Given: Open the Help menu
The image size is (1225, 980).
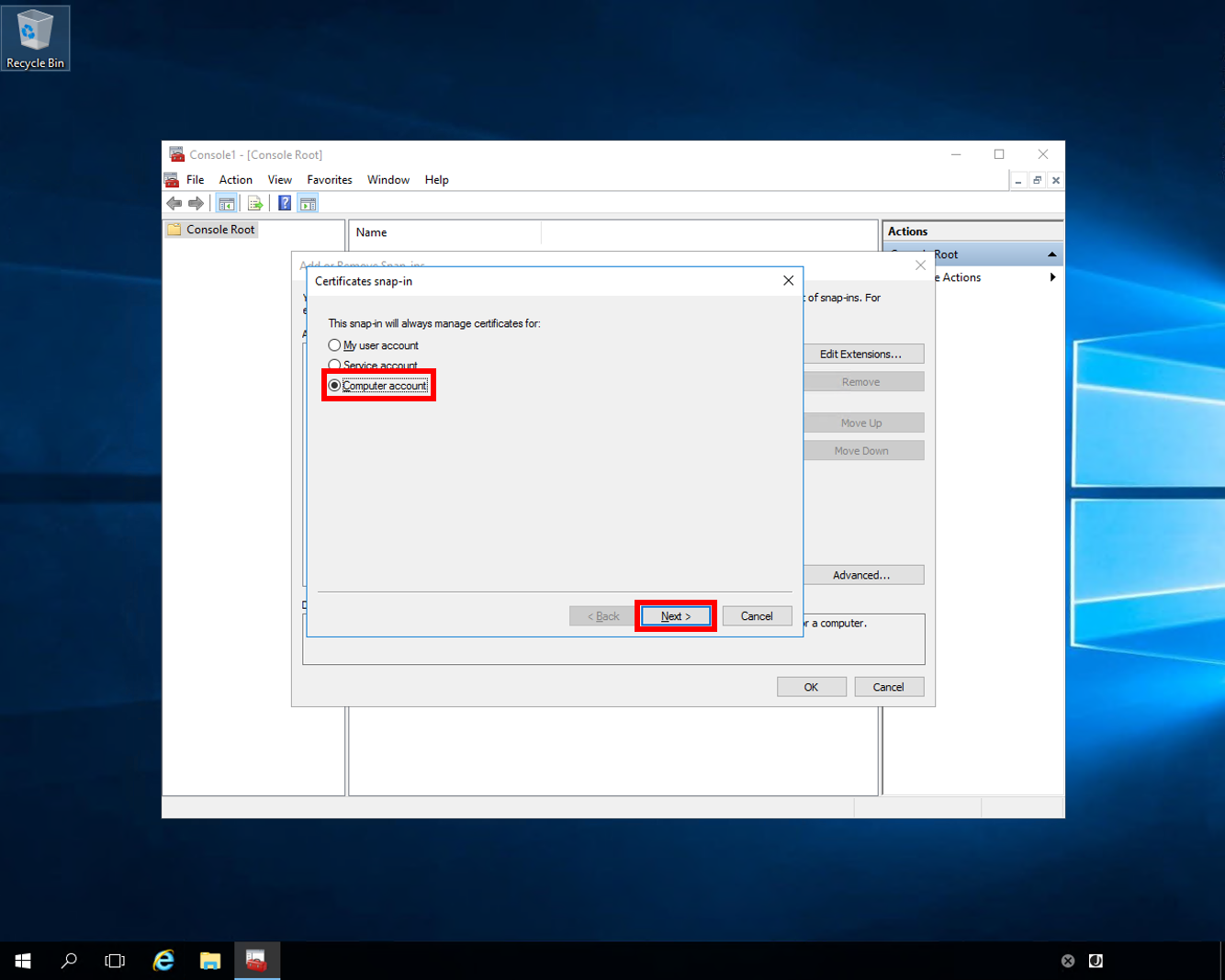Looking at the screenshot, I should (x=437, y=179).
